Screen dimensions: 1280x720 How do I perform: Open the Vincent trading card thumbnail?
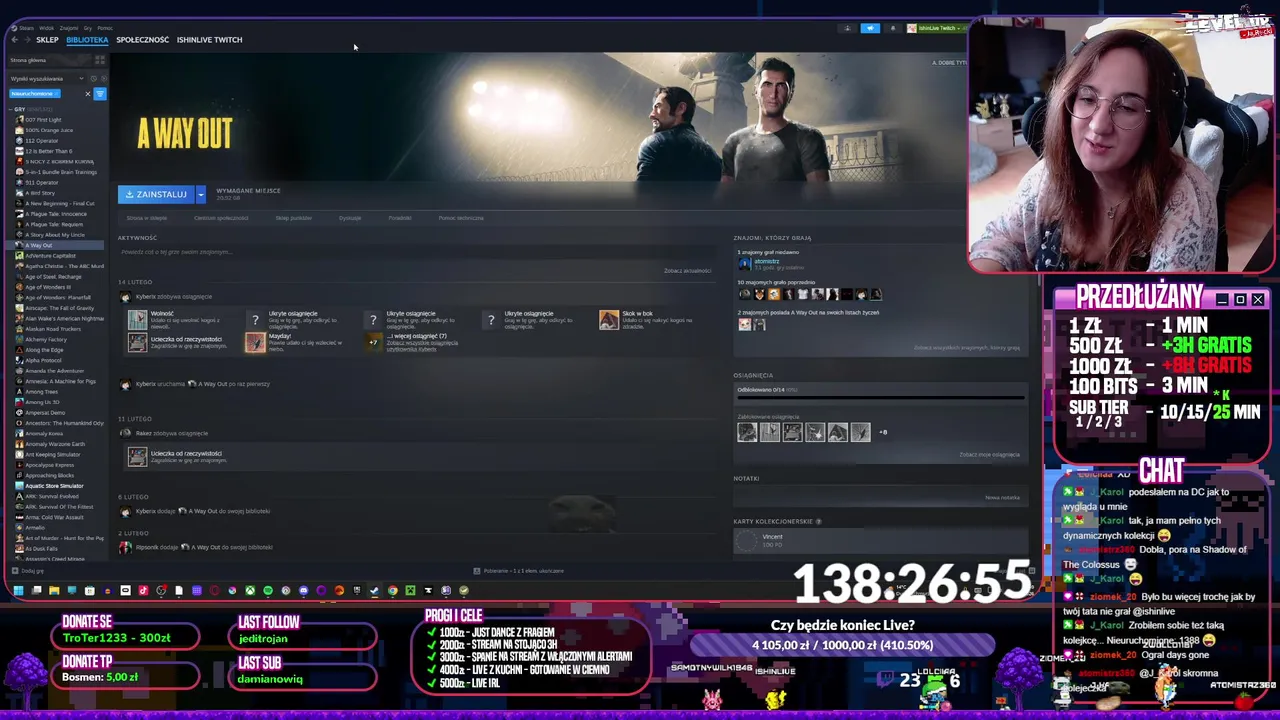click(747, 541)
